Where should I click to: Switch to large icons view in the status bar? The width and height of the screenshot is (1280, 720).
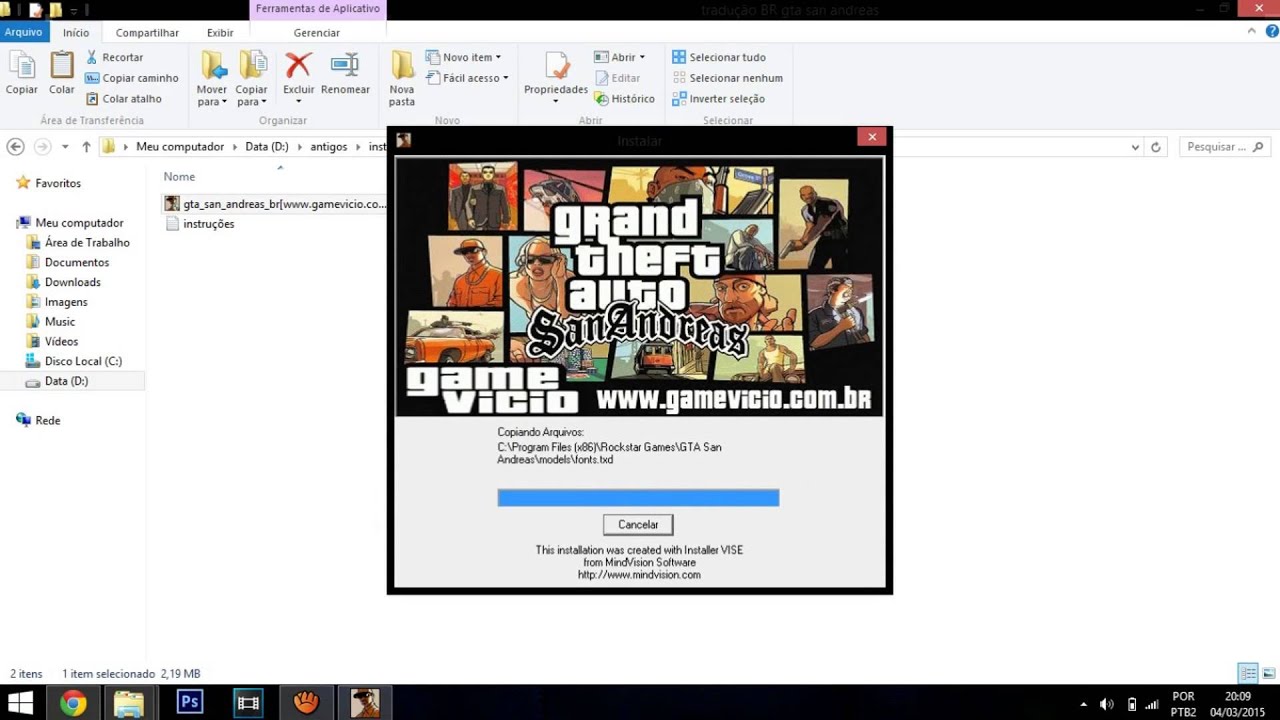pos(1269,673)
